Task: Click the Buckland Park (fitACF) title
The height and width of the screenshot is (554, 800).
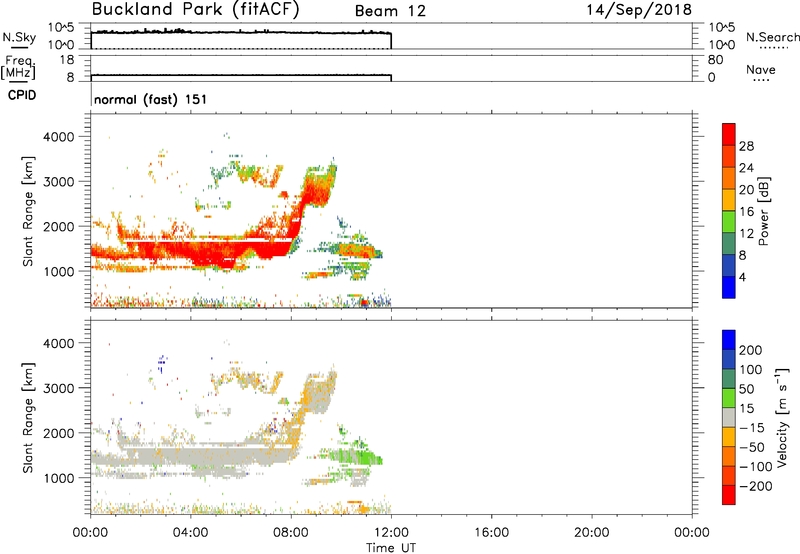Action: tap(195, 9)
